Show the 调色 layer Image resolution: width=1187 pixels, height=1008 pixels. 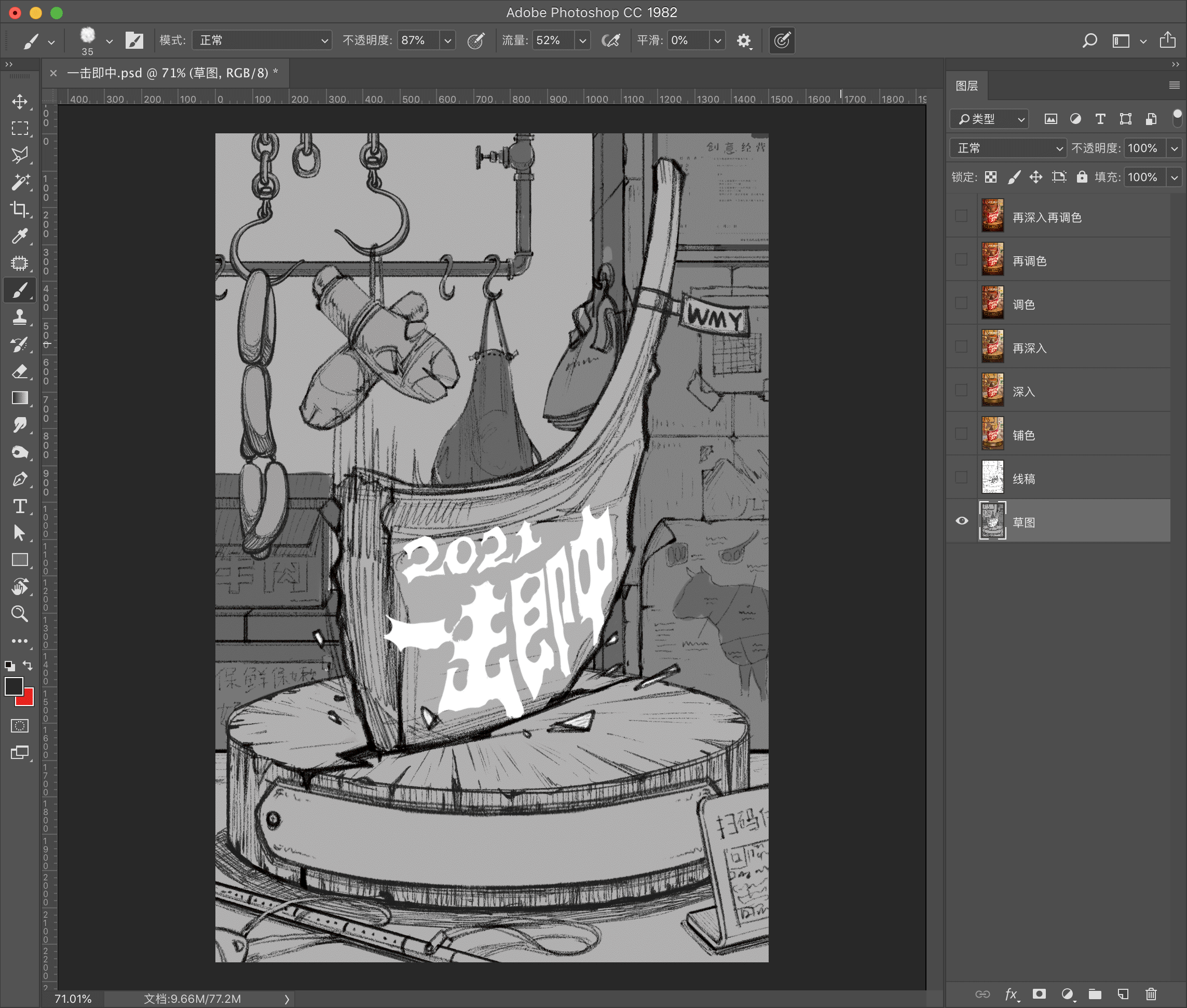[x=962, y=303]
